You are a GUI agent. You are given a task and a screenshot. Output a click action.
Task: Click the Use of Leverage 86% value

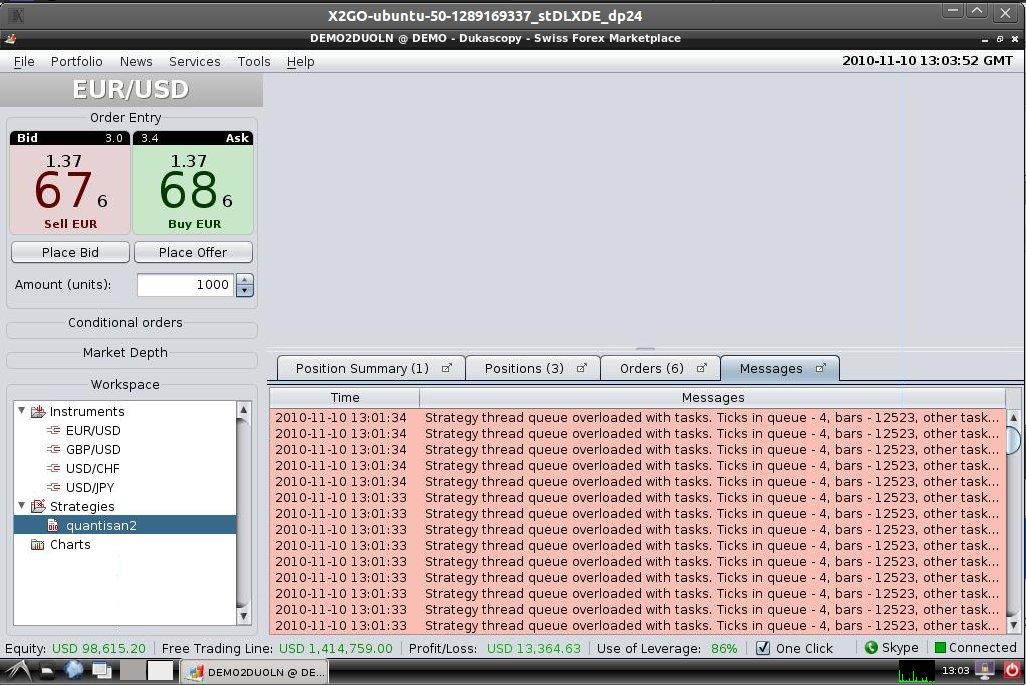point(724,648)
